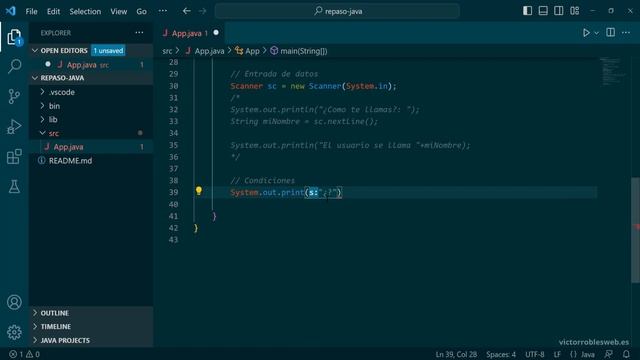
Task: Close the unsaved App.java tab dot
Action: tap(216, 33)
